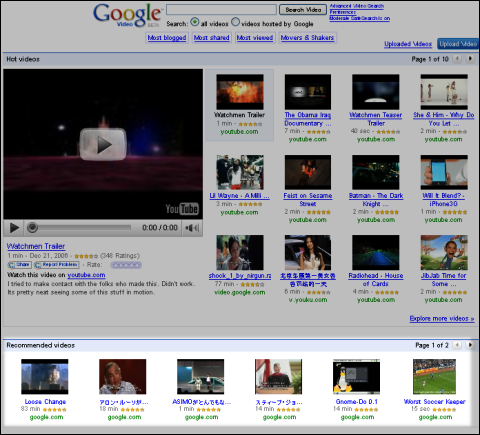This screenshot has width=480, height=435.
Task: Open the Watchmen Teaser Trailer thumbnail
Action: 376,92
